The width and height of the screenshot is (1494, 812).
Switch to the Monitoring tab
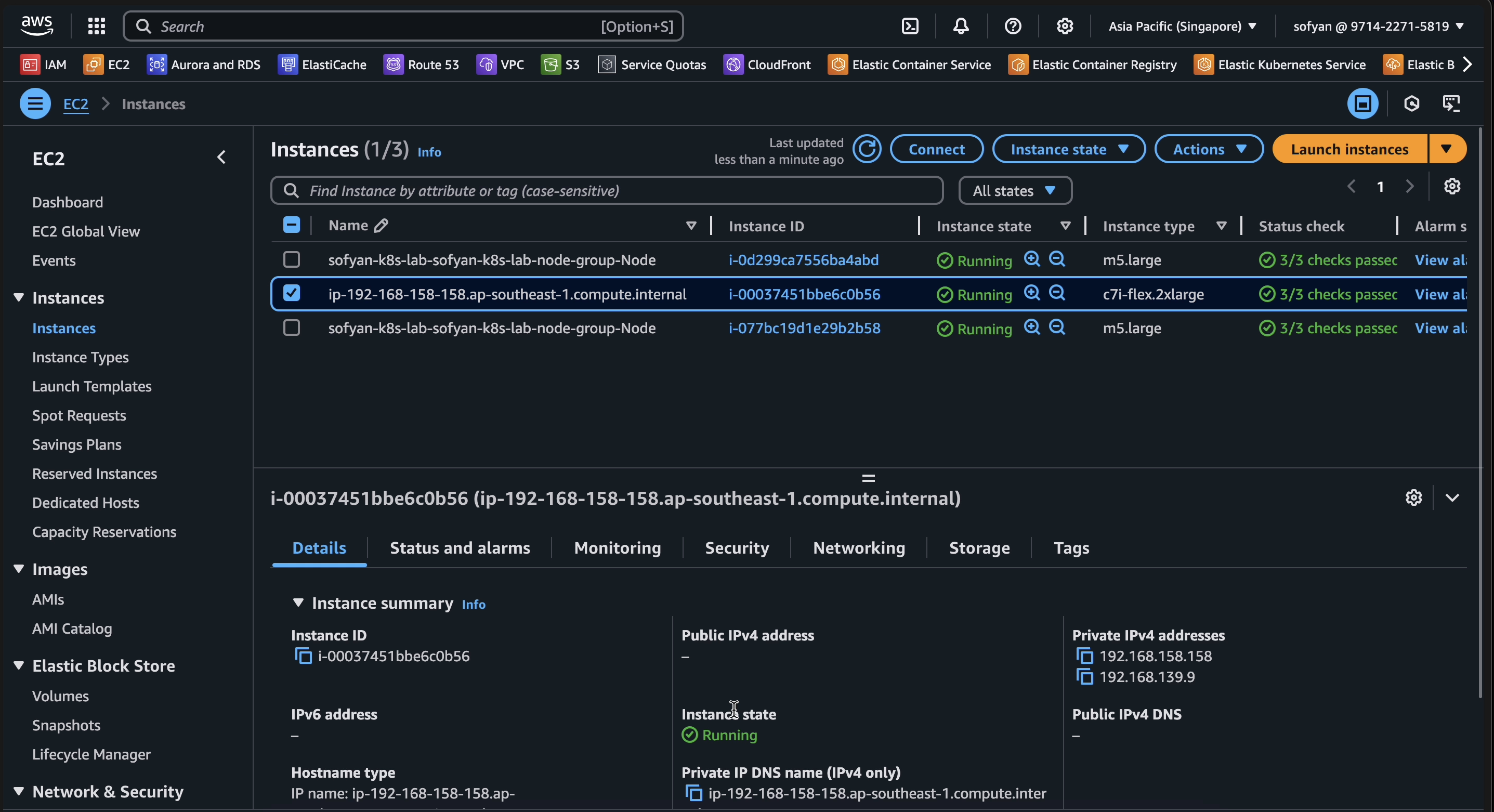(x=617, y=548)
